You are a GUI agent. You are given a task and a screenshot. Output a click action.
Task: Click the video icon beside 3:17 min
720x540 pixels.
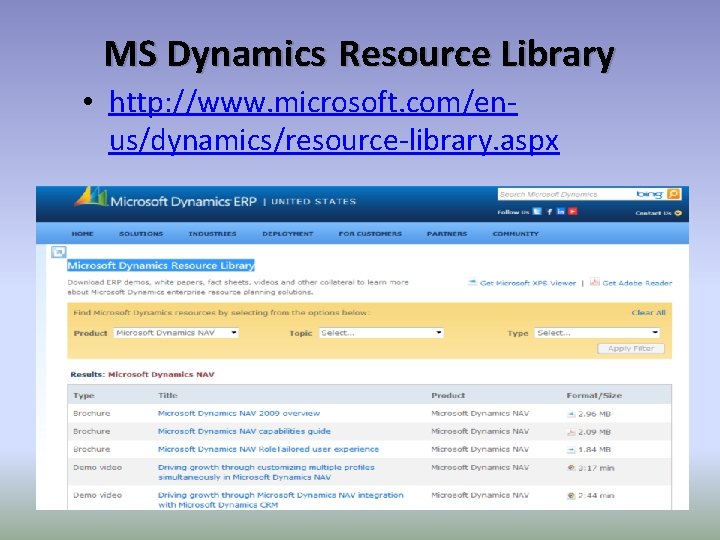571,468
